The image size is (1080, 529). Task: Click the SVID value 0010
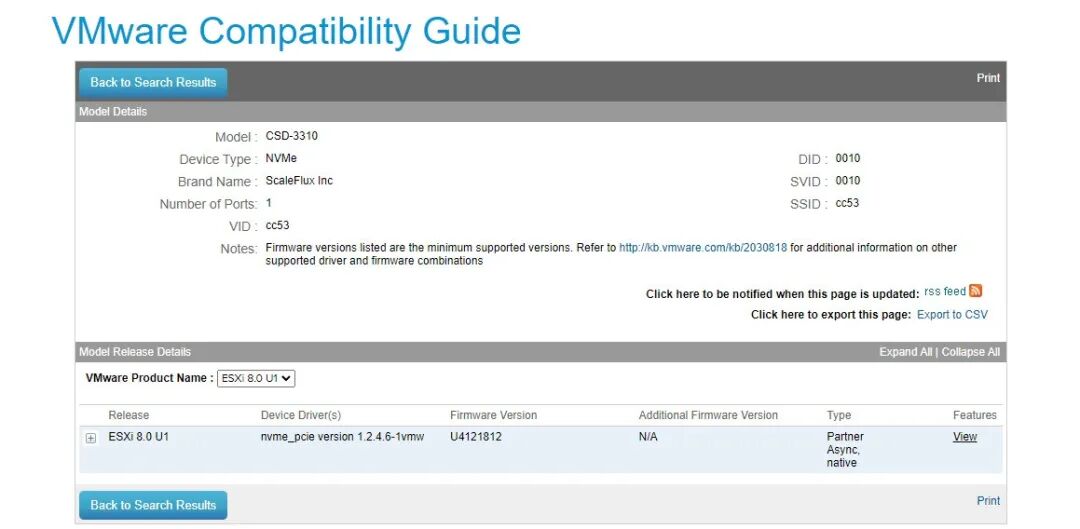point(848,180)
